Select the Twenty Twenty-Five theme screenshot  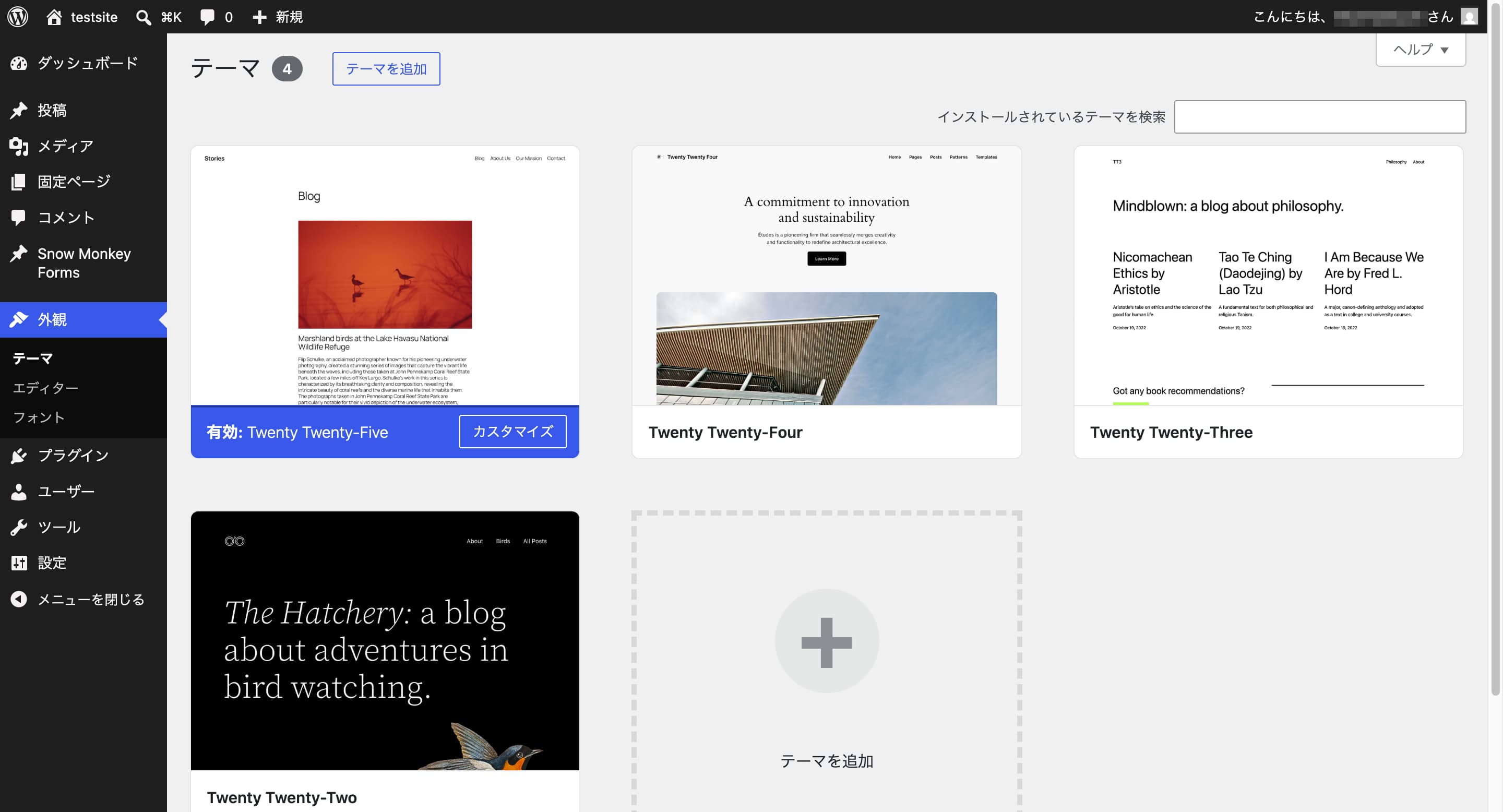(x=385, y=276)
